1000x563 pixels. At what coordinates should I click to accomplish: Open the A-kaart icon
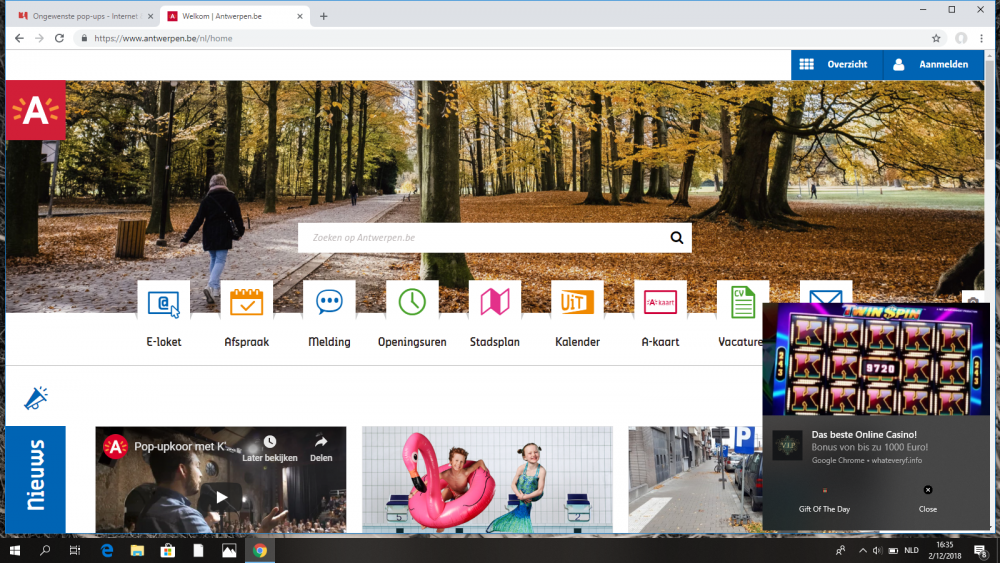click(660, 301)
